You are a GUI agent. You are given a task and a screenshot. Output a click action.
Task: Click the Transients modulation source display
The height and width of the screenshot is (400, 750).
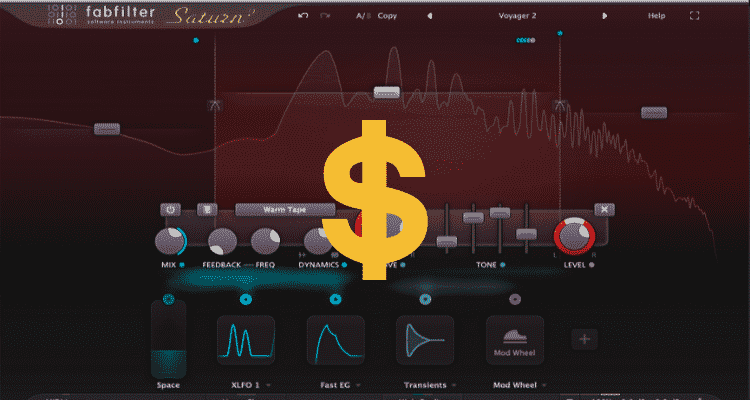click(425, 344)
